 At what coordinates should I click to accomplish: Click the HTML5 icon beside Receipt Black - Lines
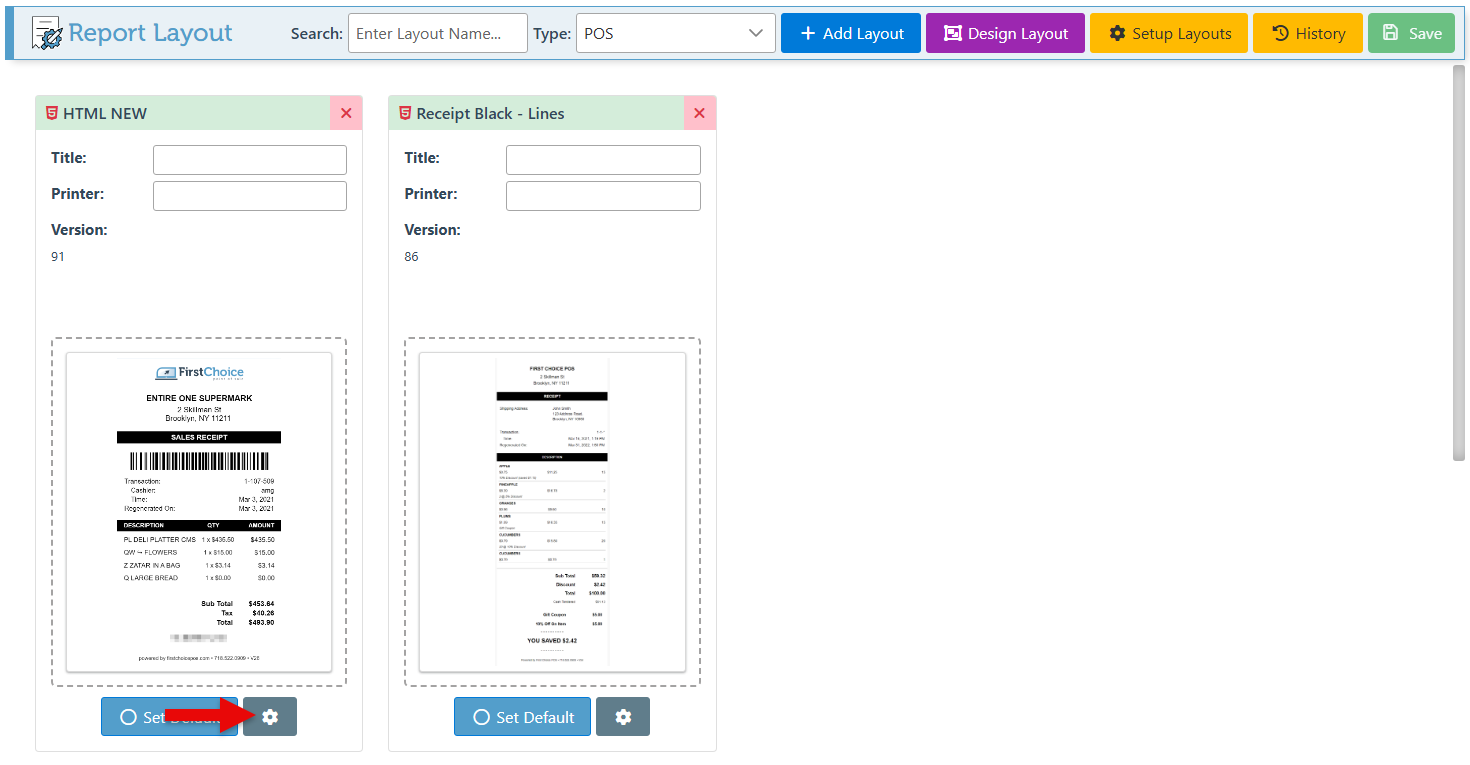click(x=405, y=113)
